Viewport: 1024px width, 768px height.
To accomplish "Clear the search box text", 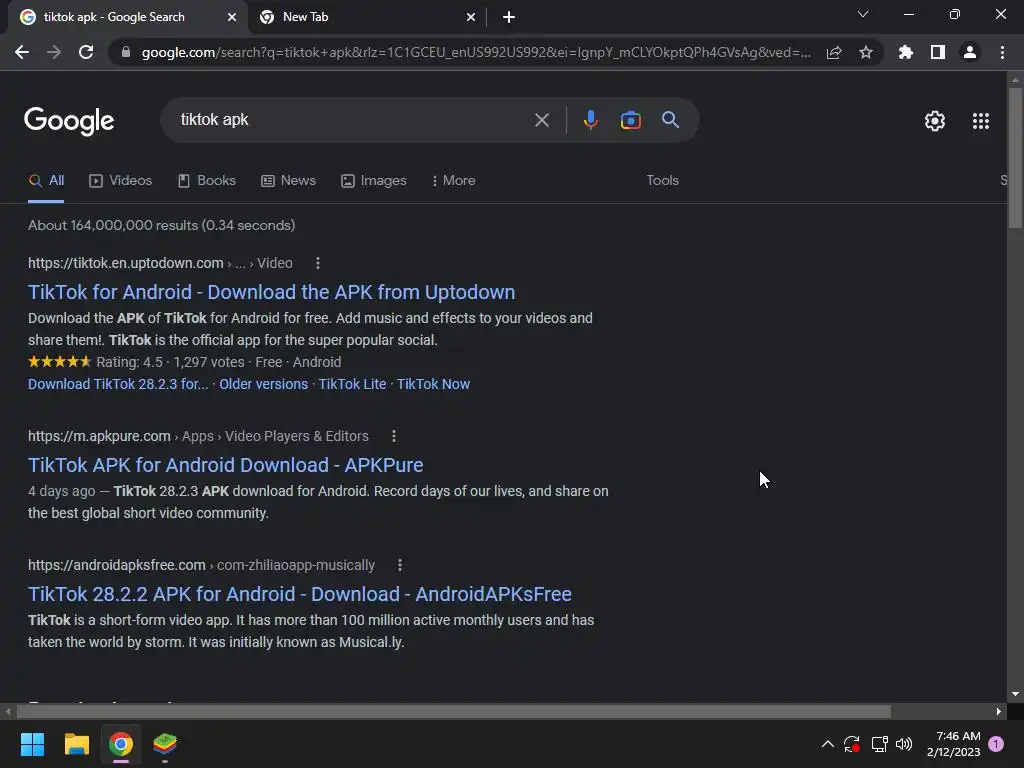I will (541, 120).
